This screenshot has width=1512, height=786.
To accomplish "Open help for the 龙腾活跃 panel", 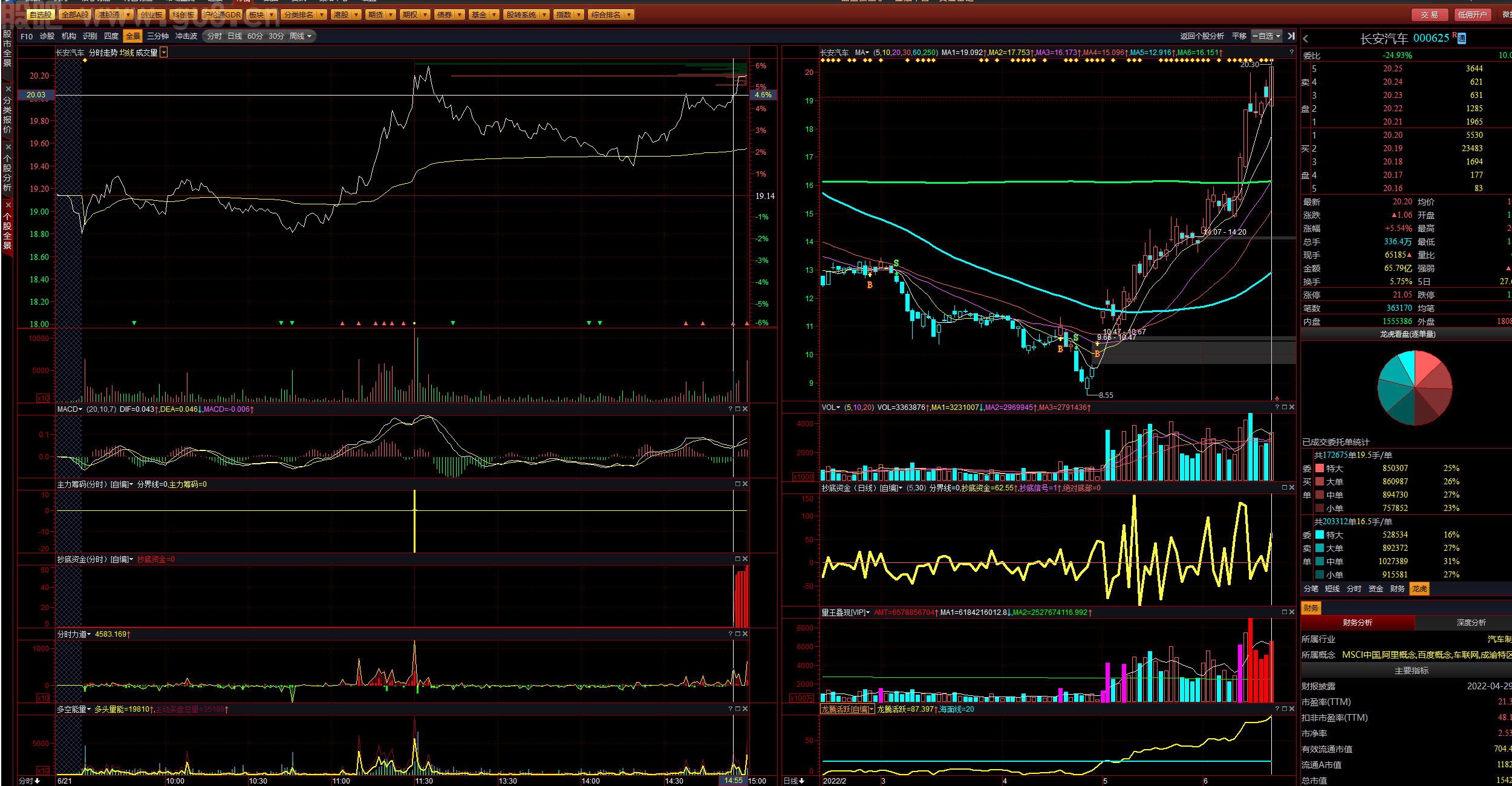I will coord(1277,709).
